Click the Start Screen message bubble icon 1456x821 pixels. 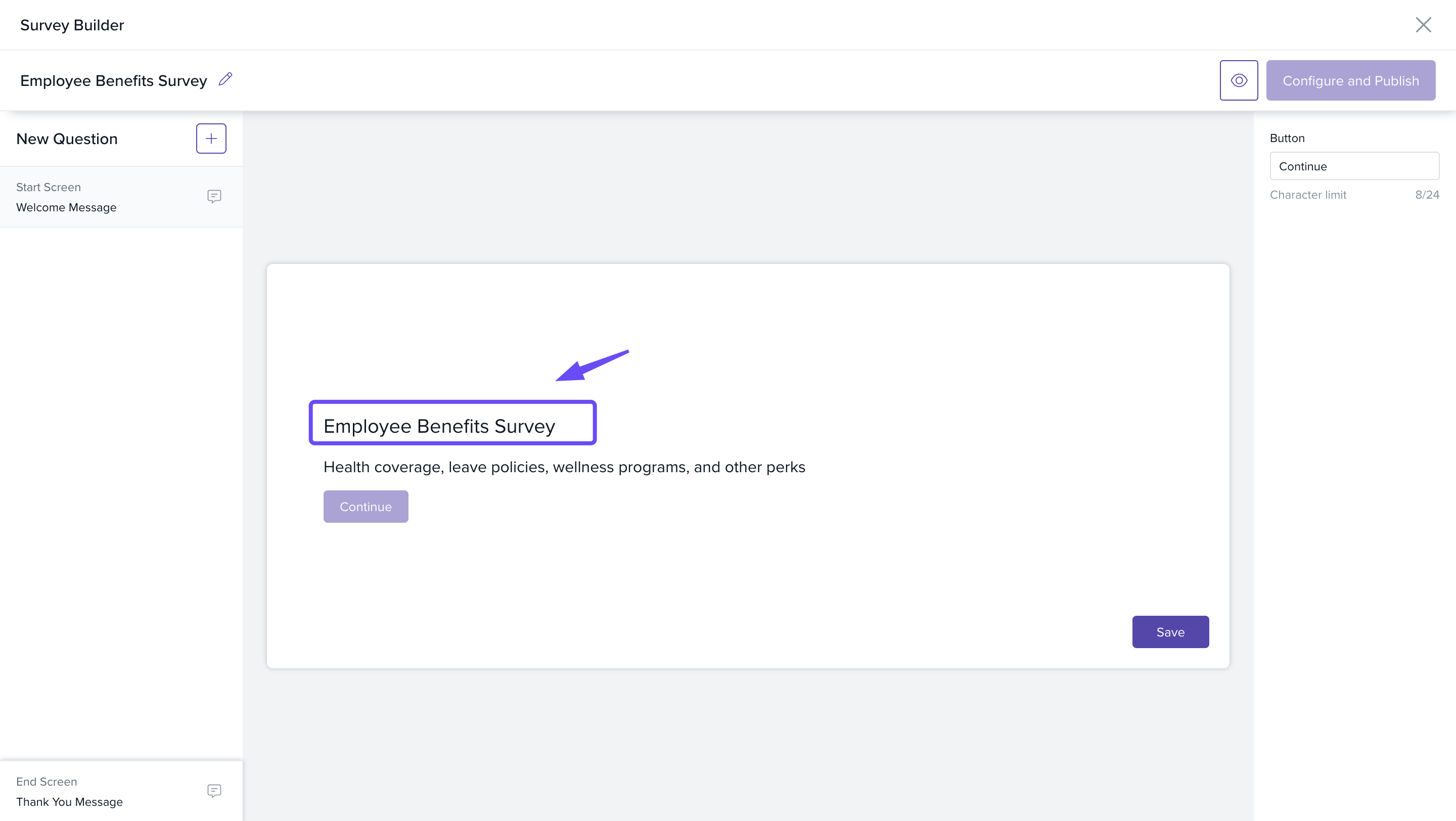[214, 196]
